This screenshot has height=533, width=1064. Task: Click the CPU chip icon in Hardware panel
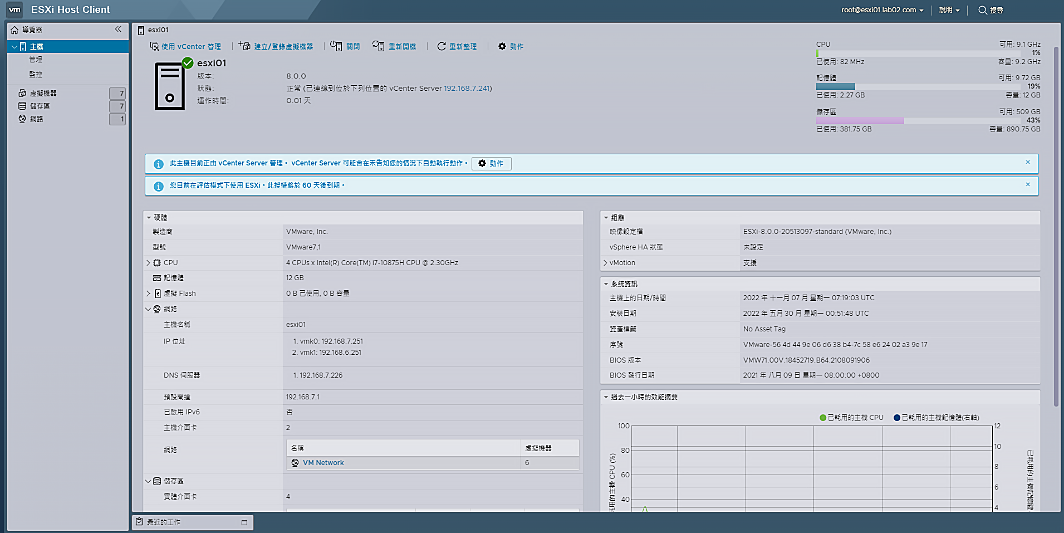157,263
